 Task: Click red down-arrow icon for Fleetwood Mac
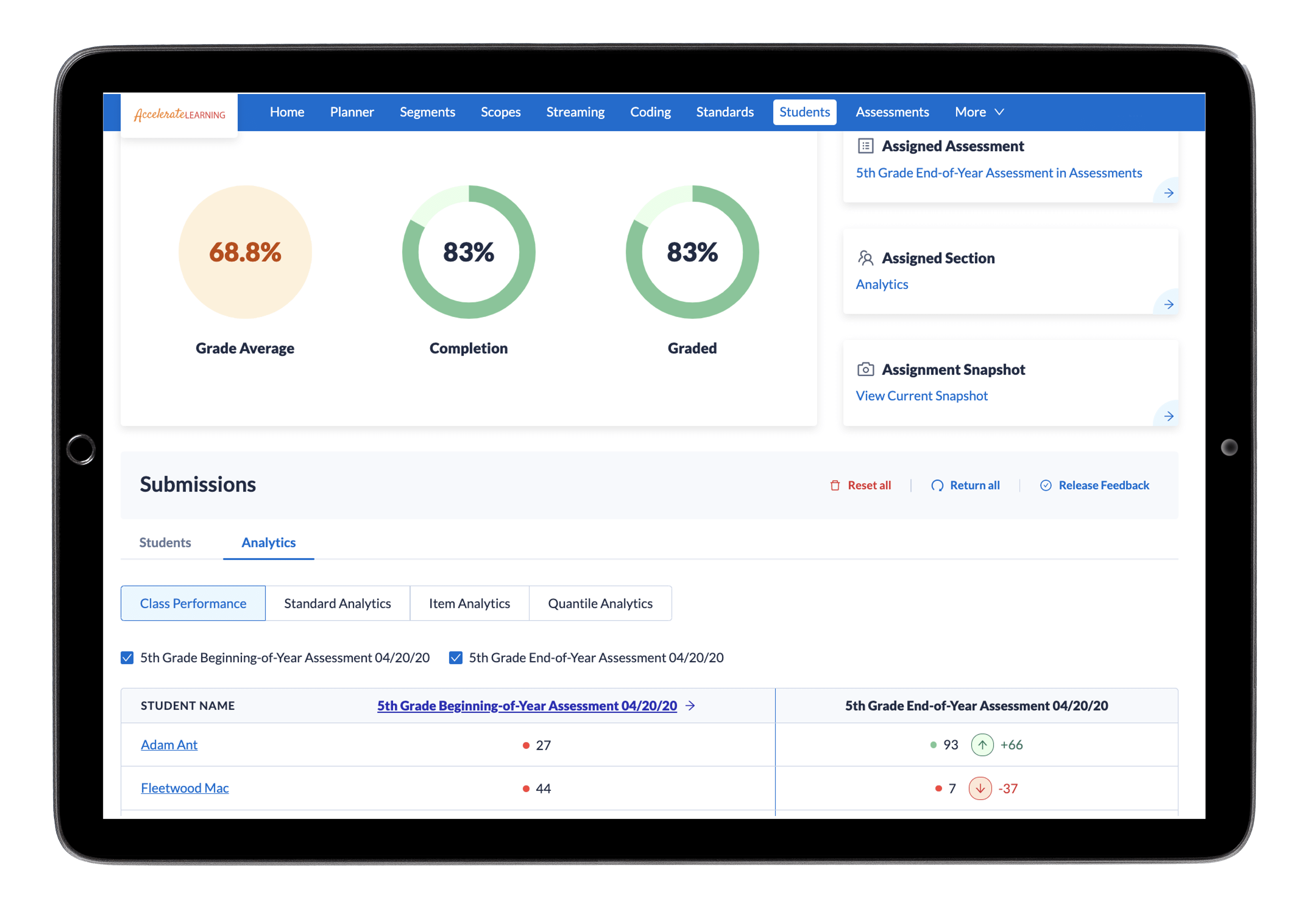[x=980, y=789]
